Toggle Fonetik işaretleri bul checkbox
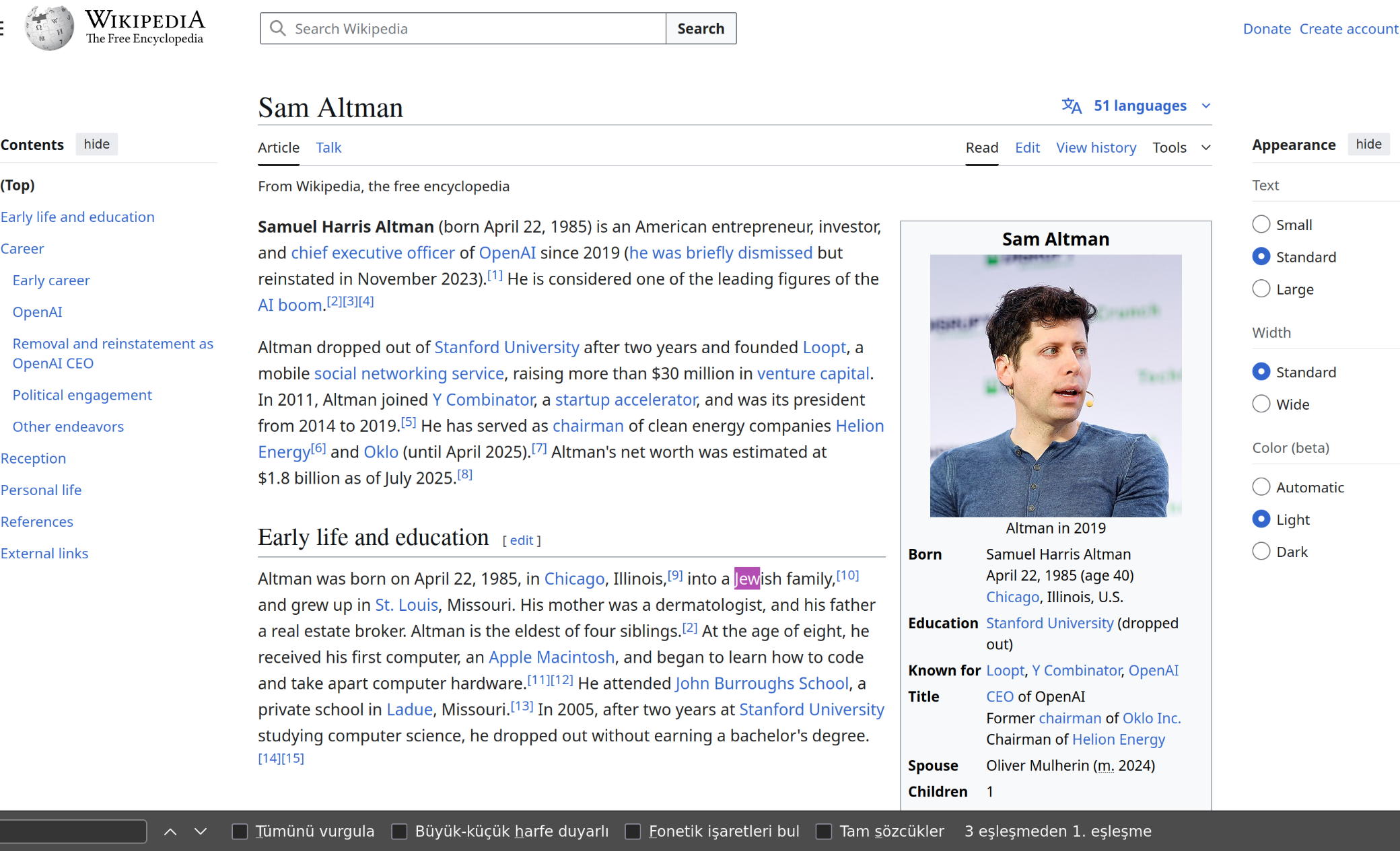Viewport: 1400px width, 851px height. click(633, 831)
